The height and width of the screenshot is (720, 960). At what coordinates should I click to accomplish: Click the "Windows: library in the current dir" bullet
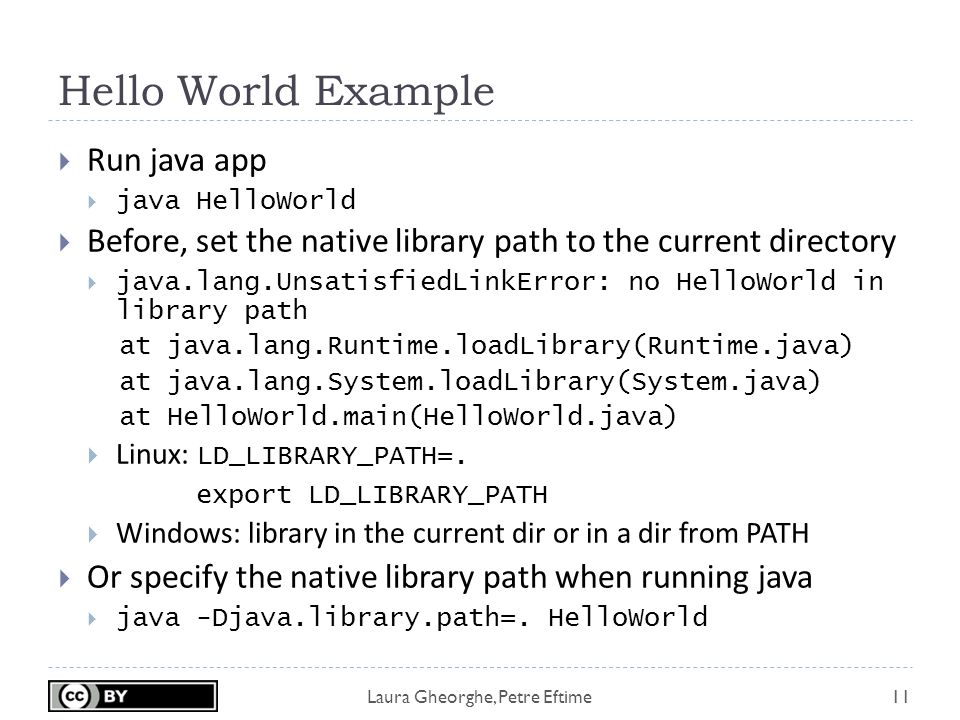463,533
